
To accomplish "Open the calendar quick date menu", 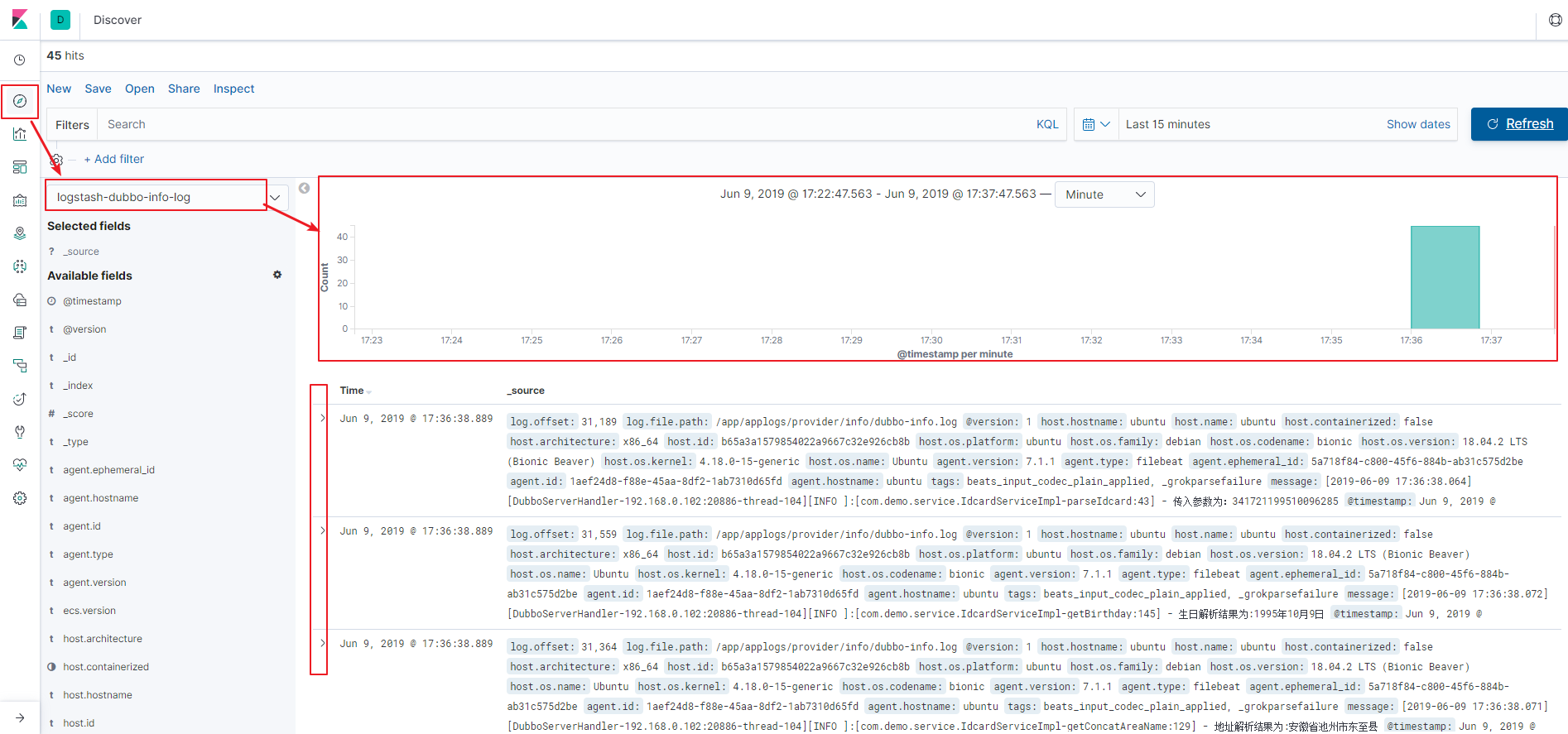I will tap(1096, 124).
